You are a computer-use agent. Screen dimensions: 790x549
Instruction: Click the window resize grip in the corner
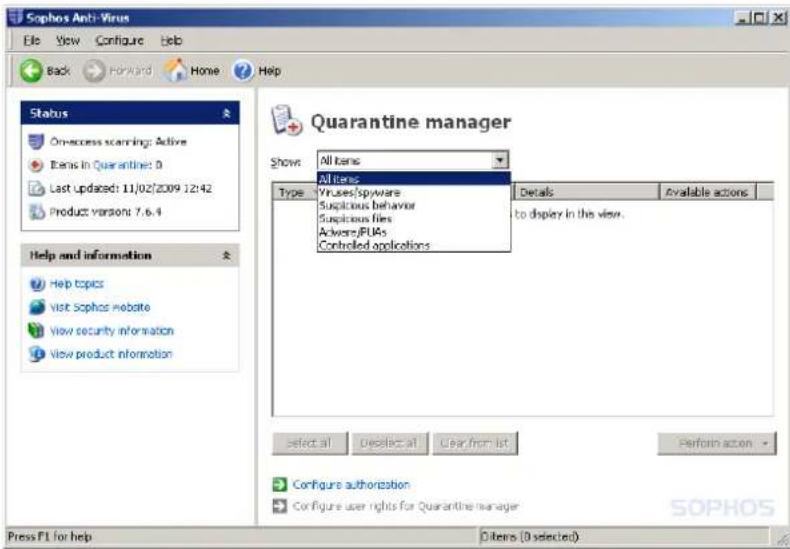(782, 539)
